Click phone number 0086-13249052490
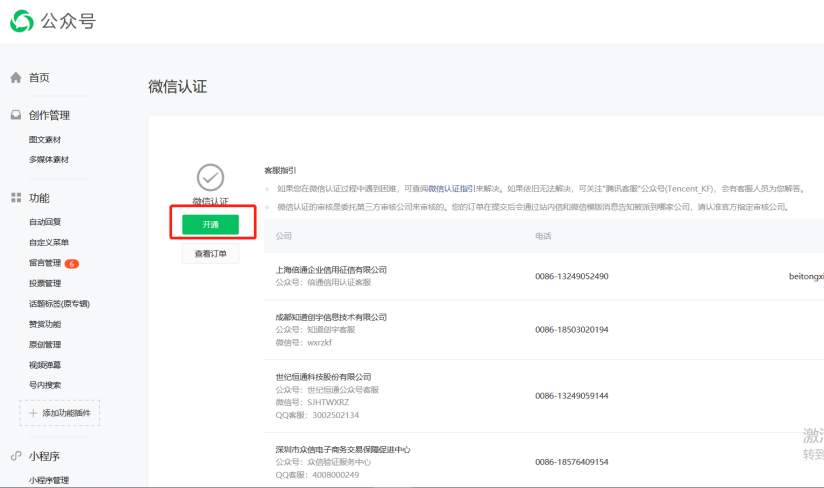Screen dimensions: 824x488 click(x=572, y=276)
